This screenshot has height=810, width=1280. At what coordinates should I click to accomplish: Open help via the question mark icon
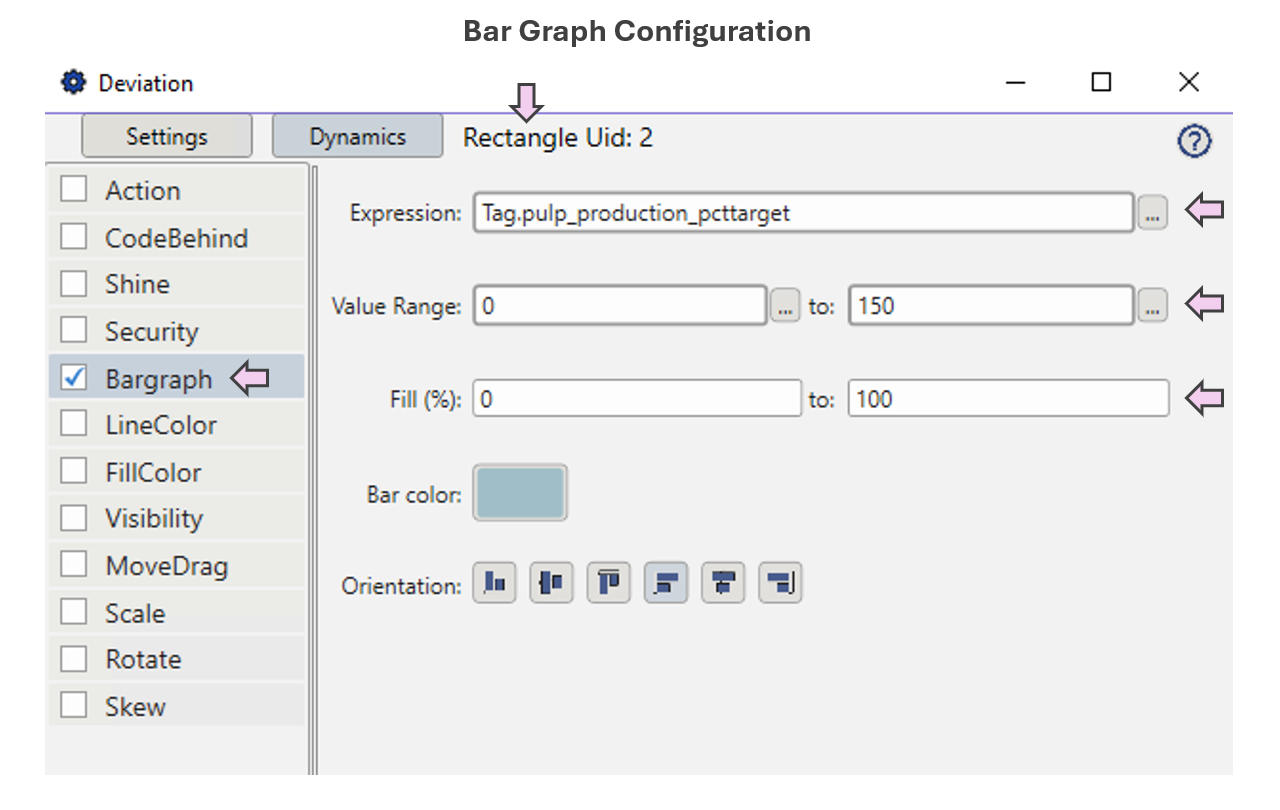[1194, 142]
